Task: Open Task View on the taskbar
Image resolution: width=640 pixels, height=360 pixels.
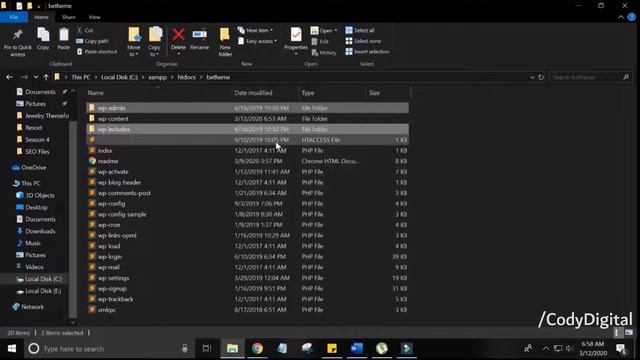Action: (207, 348)
